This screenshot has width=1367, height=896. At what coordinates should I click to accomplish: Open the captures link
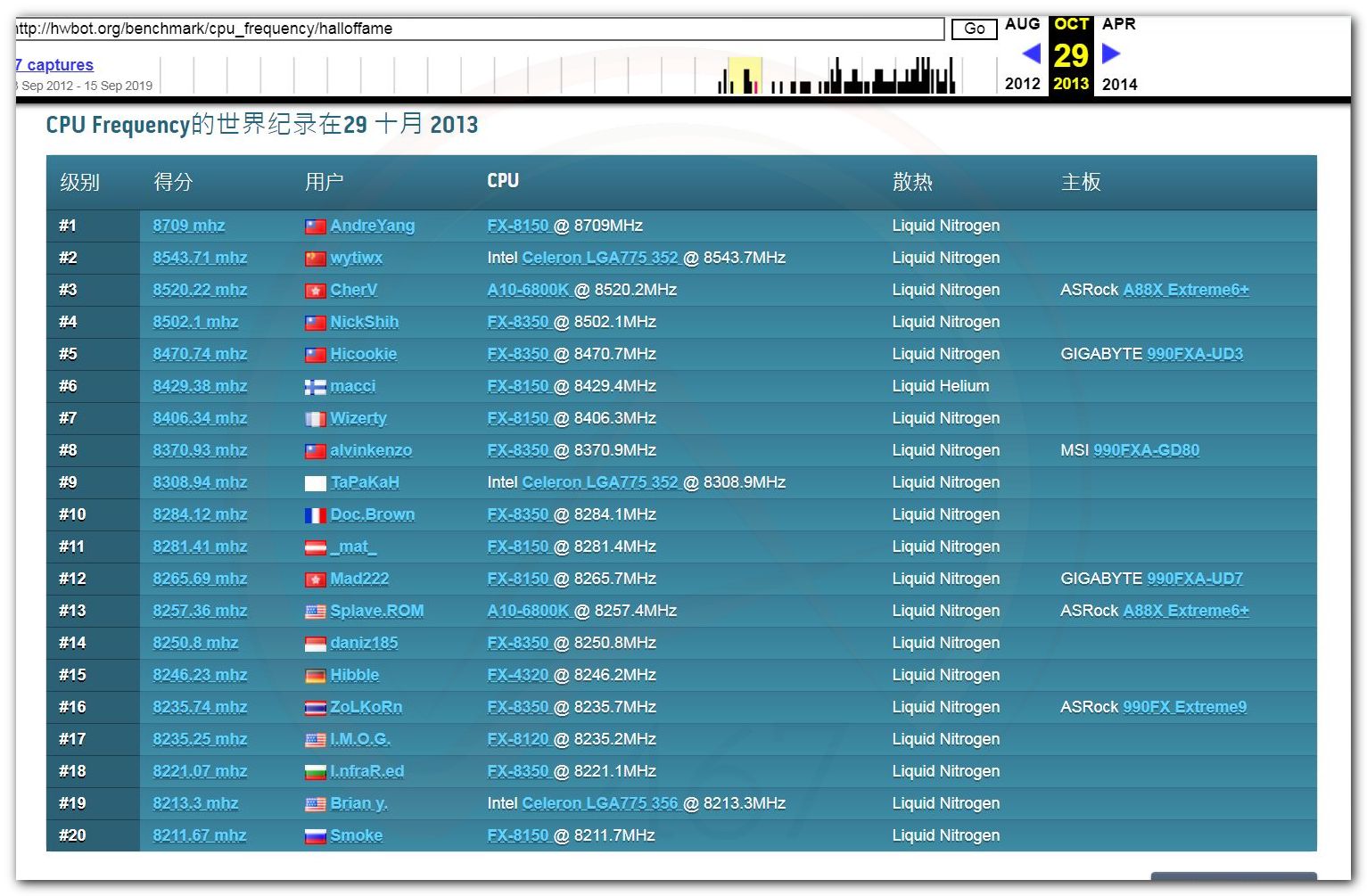coord(54,65)
